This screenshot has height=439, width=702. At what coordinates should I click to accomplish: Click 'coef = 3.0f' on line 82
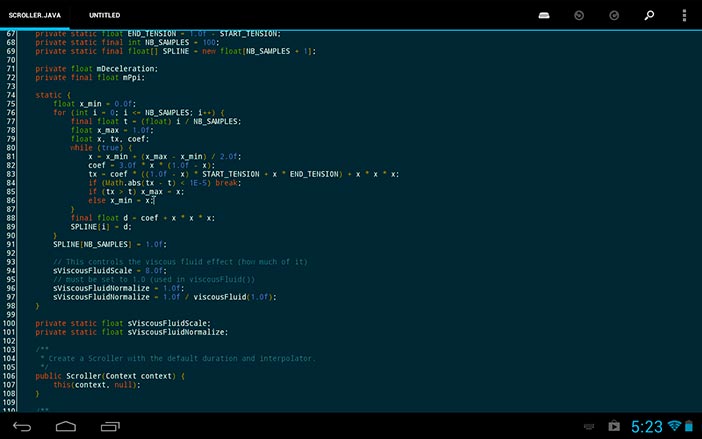click(x=112, y=165)
